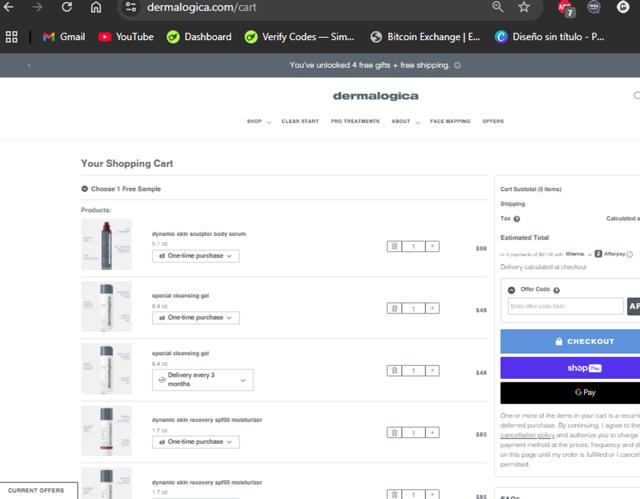Go to browser home icon
The width and height of the screenshot is (640, 499).
[96, 7]
